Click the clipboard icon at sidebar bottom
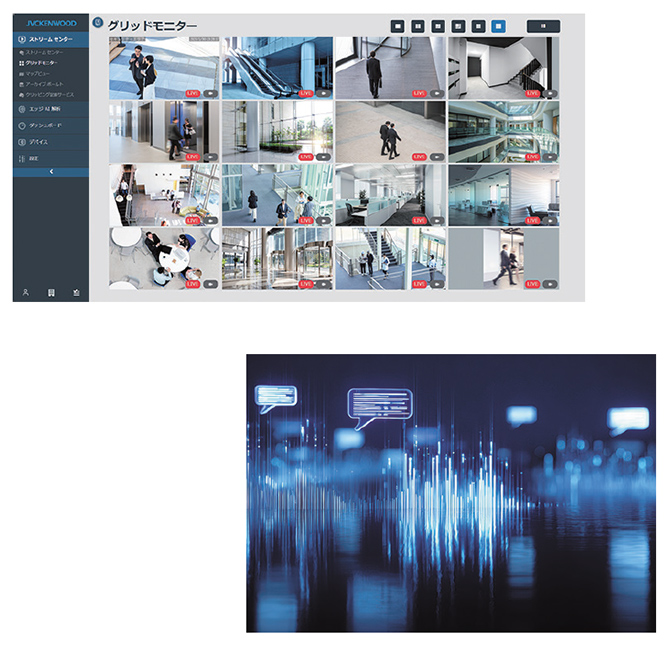 [x=76, y=292]
